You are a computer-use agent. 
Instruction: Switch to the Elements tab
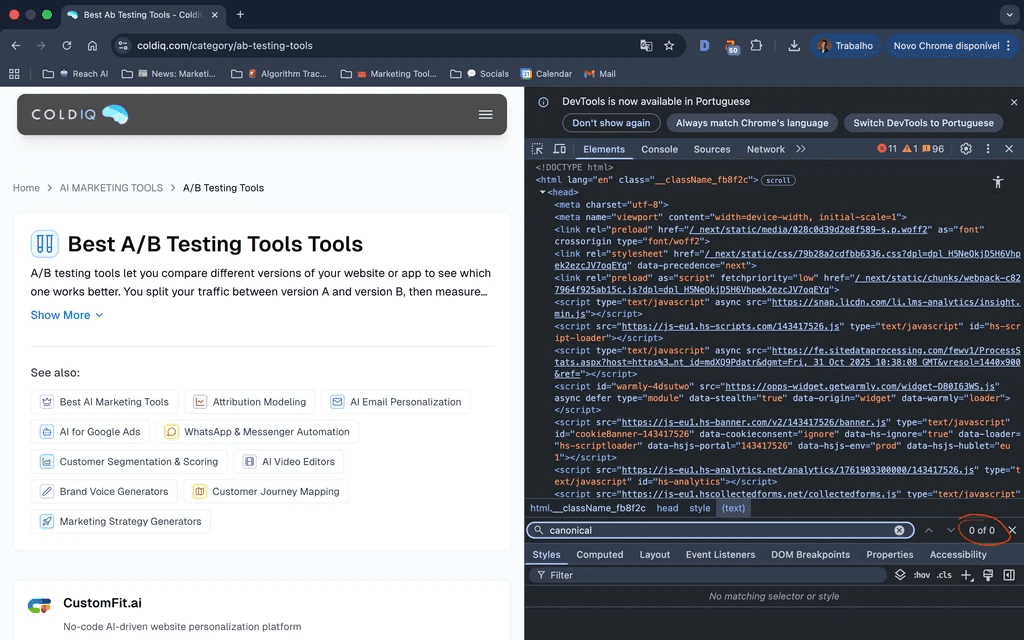(x=604, y=149)
